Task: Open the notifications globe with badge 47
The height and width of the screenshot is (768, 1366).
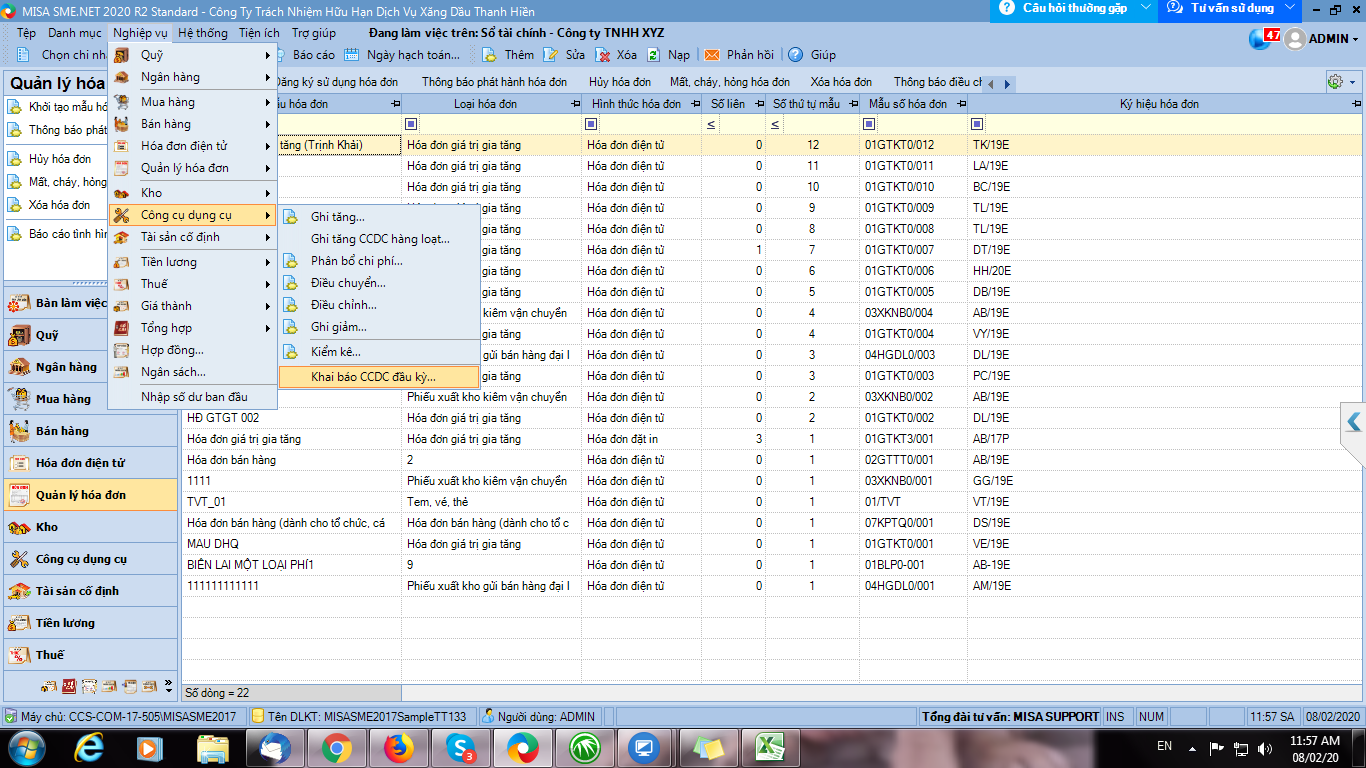Action: (1264, 38)
